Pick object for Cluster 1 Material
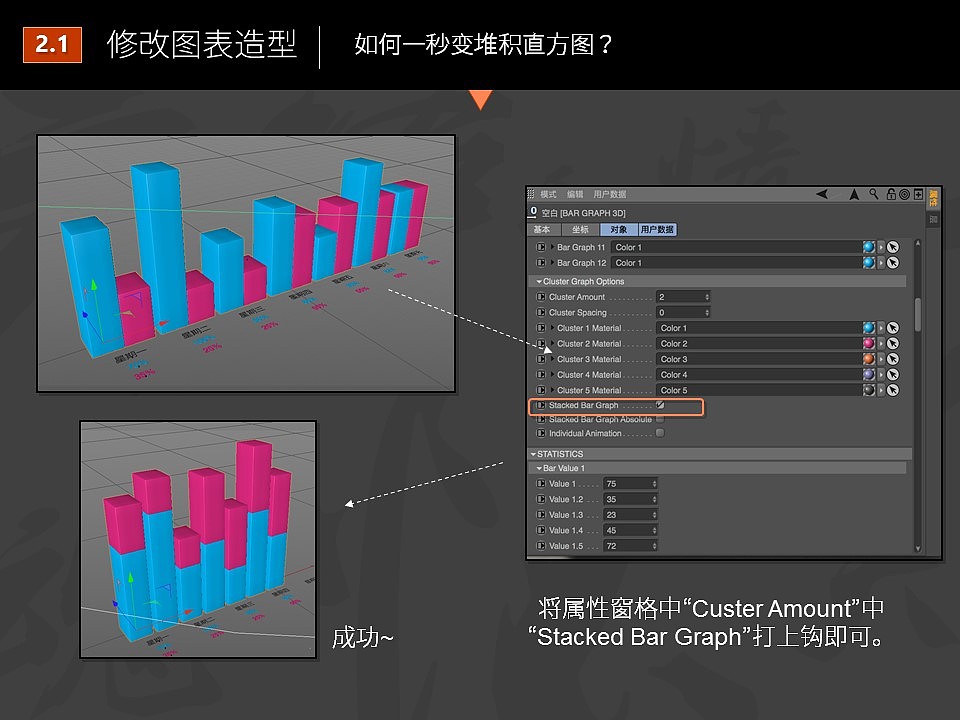 coord(893,328)
